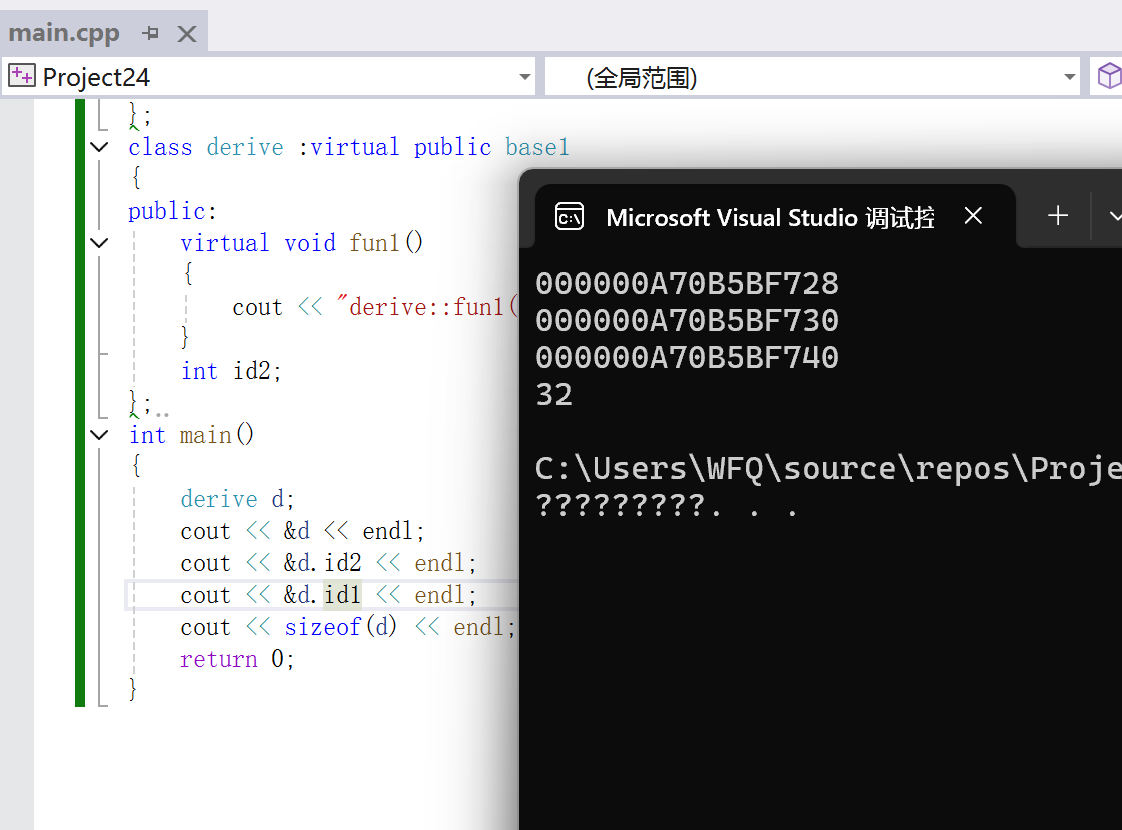This screenshot has height=830, width=1122.
Task: Click the 'cout << &d << endl;' line
Action: [302, 532]
